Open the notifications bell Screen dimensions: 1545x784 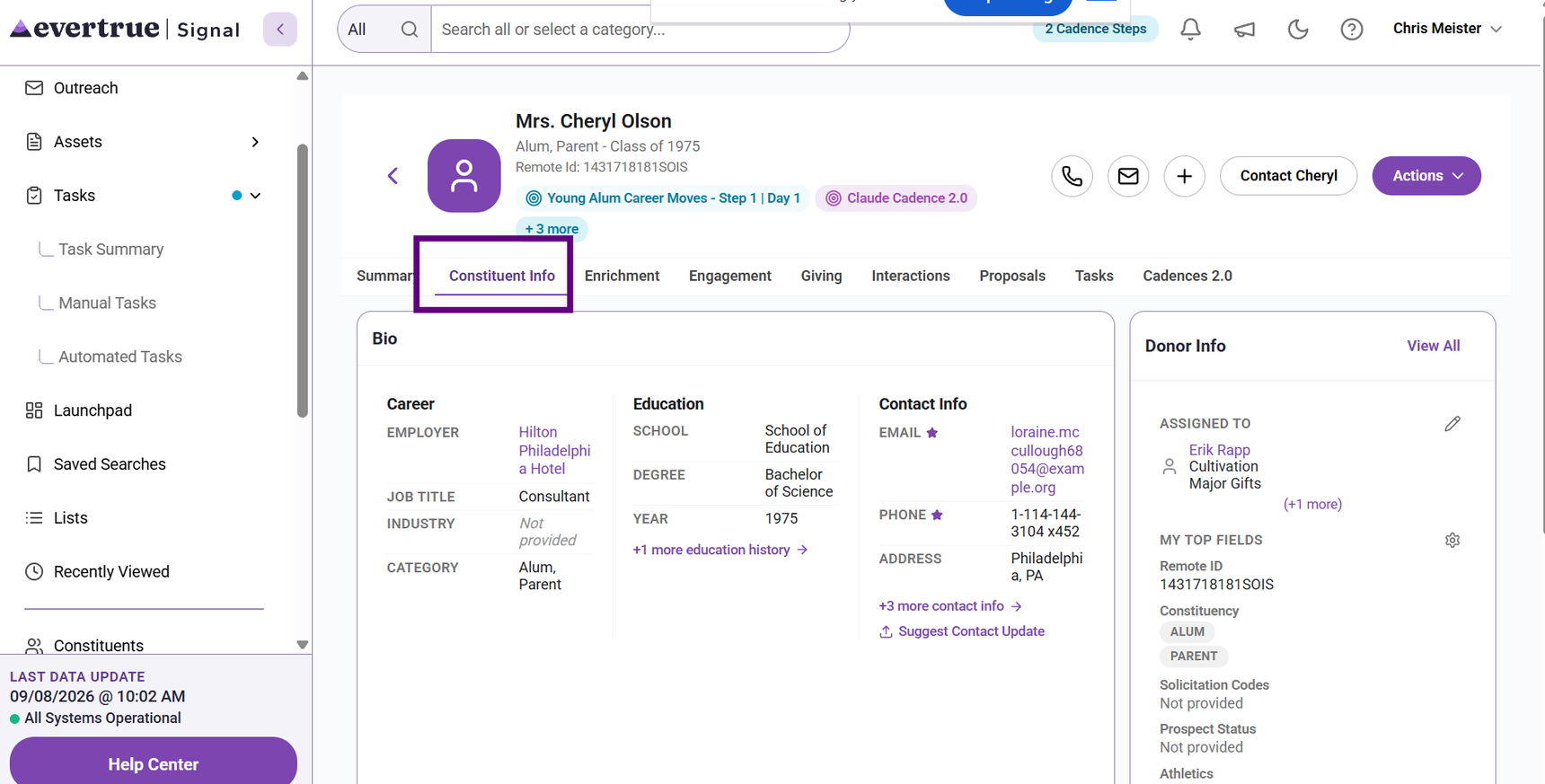coord(1190,29)
